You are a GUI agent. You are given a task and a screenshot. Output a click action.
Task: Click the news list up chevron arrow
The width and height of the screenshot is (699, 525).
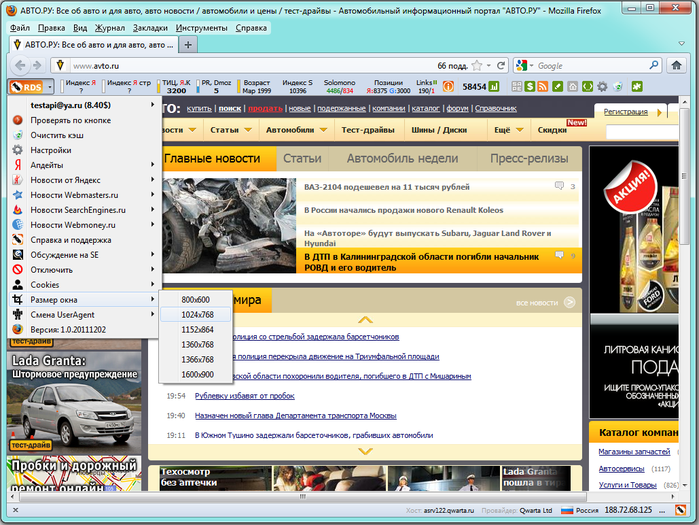365,320
